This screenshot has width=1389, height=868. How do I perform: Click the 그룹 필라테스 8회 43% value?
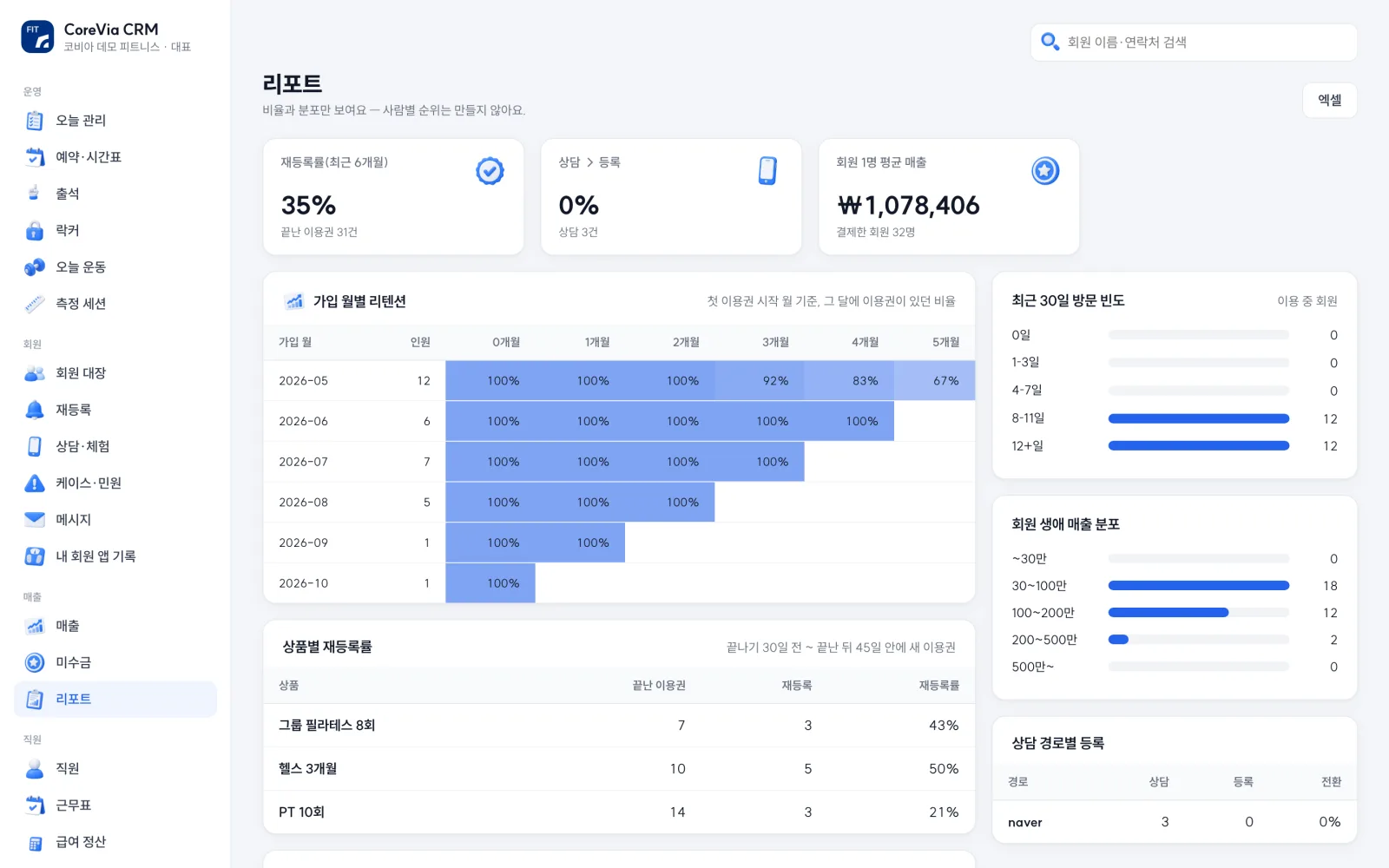click(944, 726)
